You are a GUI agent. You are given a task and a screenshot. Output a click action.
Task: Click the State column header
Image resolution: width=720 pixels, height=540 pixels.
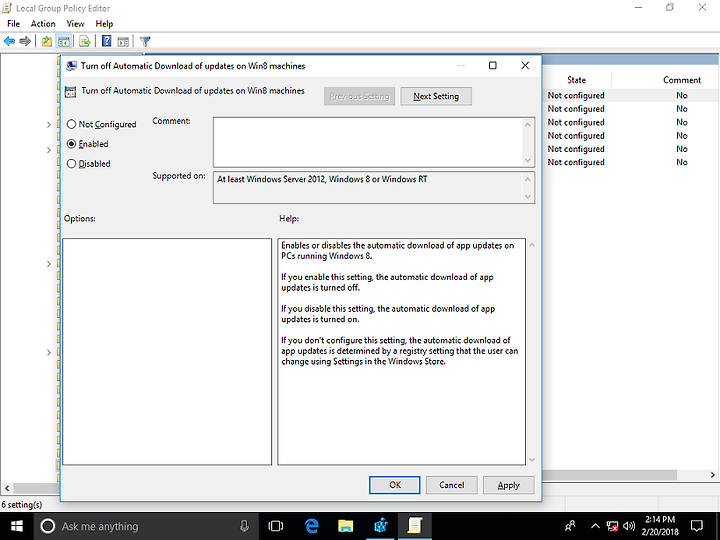[x=576, y=80]
